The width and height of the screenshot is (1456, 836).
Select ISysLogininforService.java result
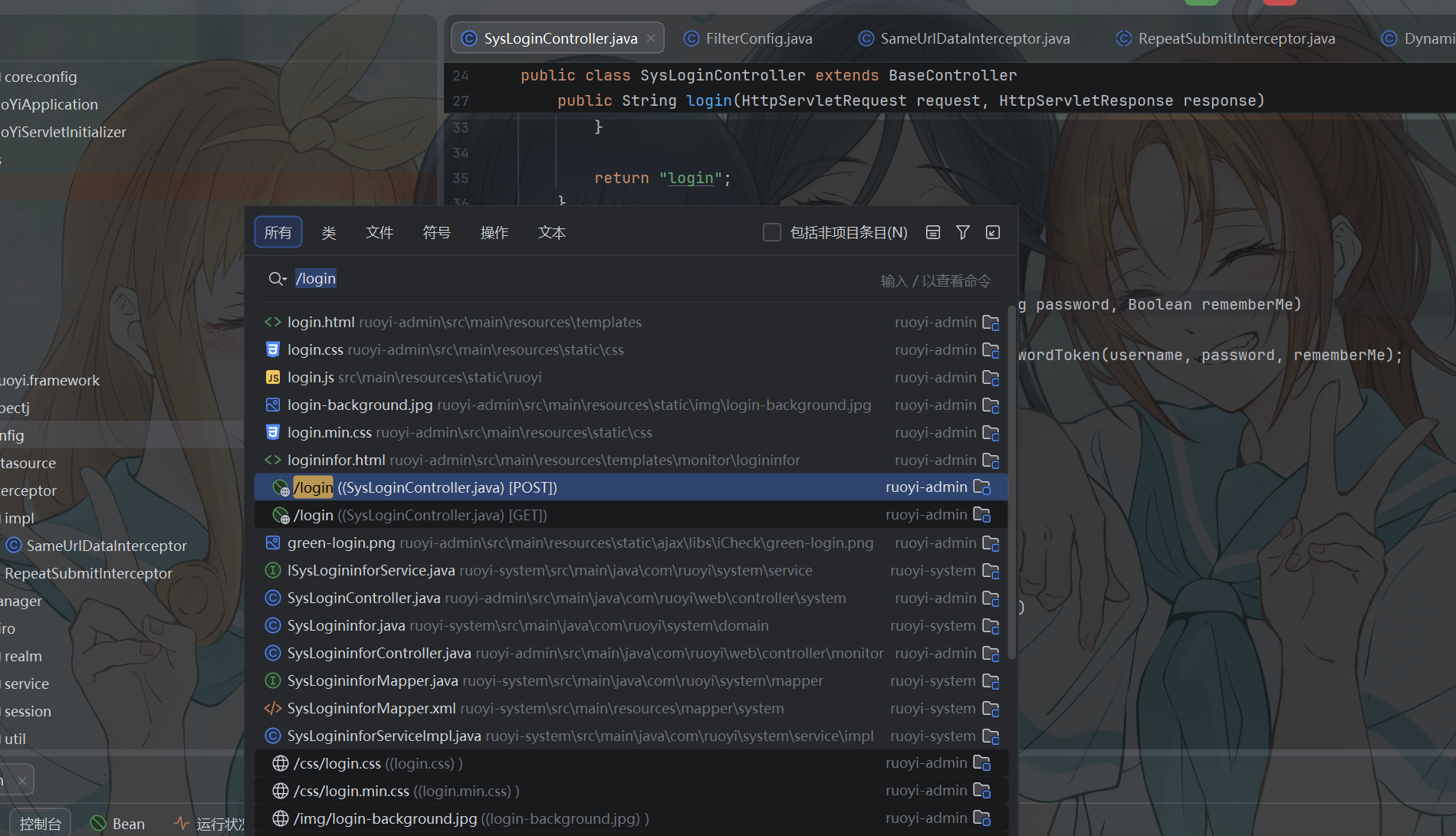tap(630, 571)
